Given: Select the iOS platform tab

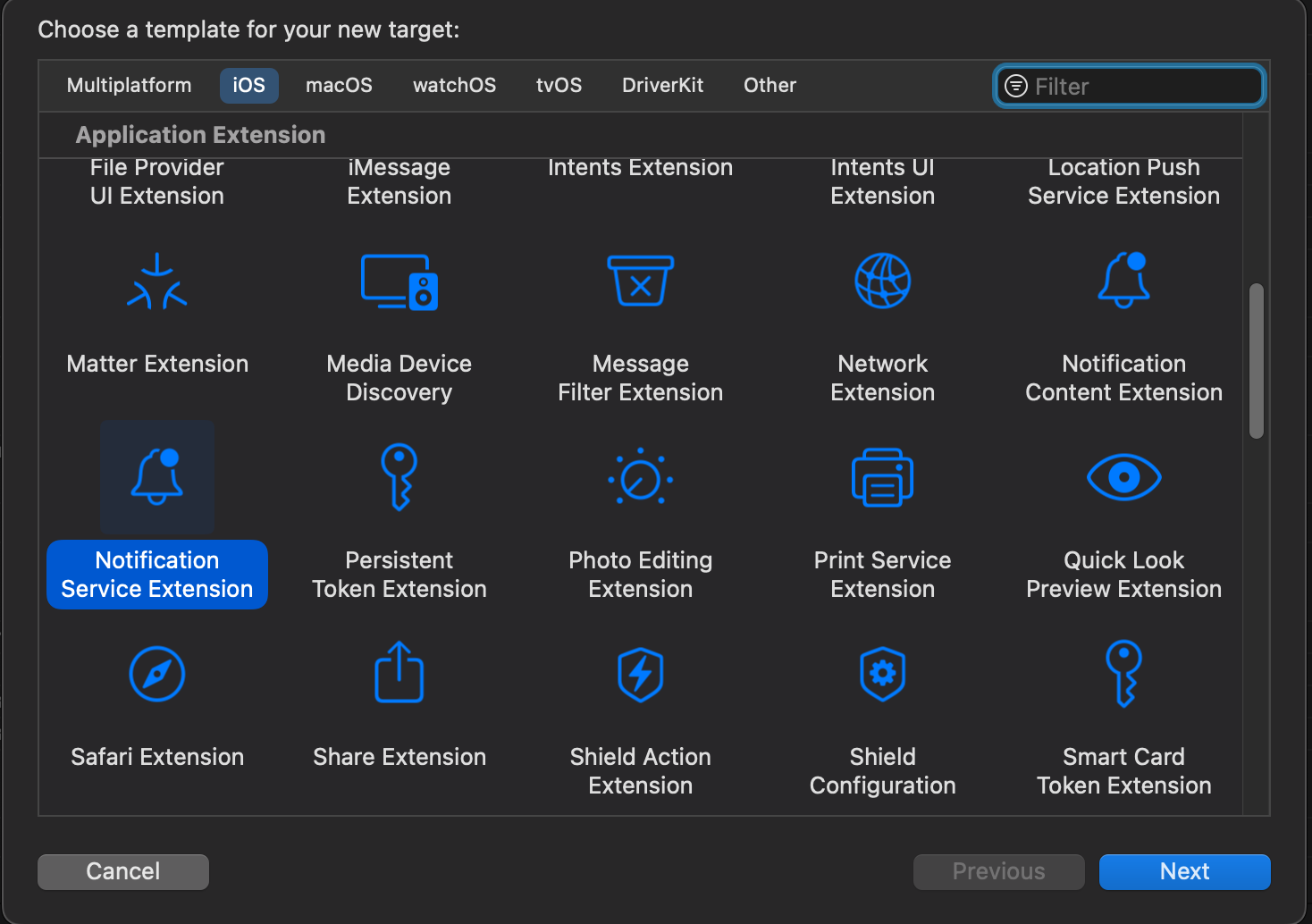Looking at the screenshot, I should [x=249, y=86].
